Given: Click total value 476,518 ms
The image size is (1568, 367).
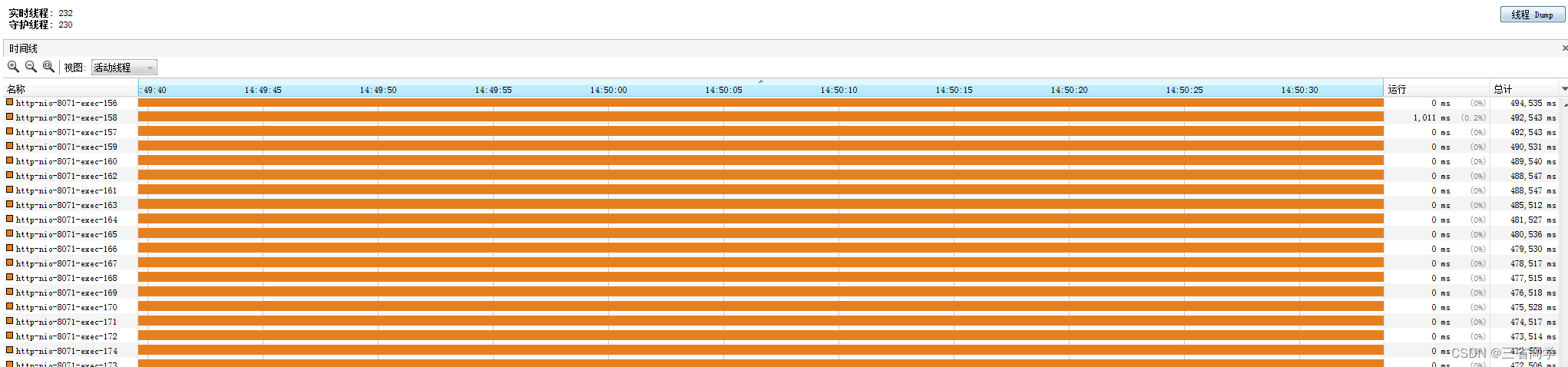Looking at the screenshot, I should [x=1533, y=293].
